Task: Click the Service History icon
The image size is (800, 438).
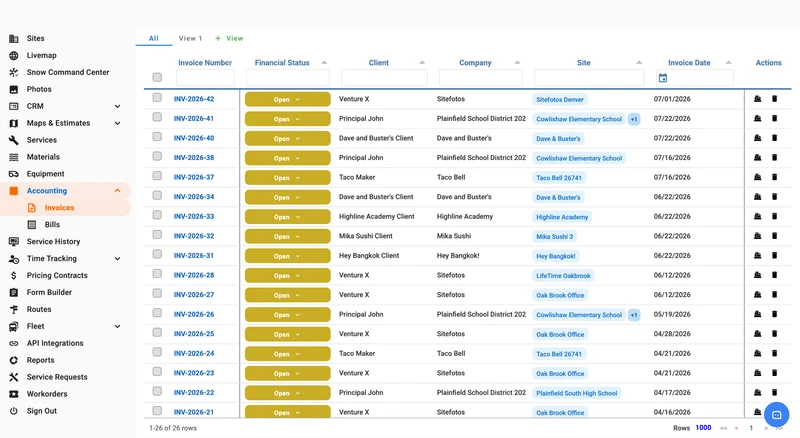Action: (14, 241)
